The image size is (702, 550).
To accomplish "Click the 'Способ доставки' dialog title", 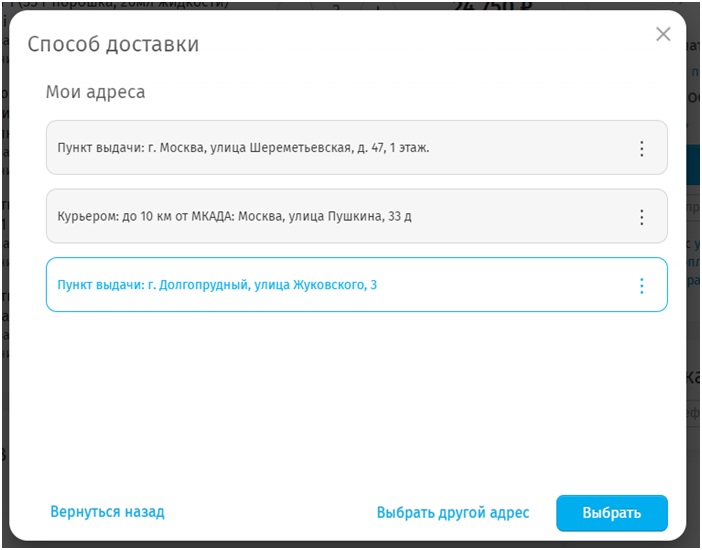I will pyautogui.click(x=113, y=45).
